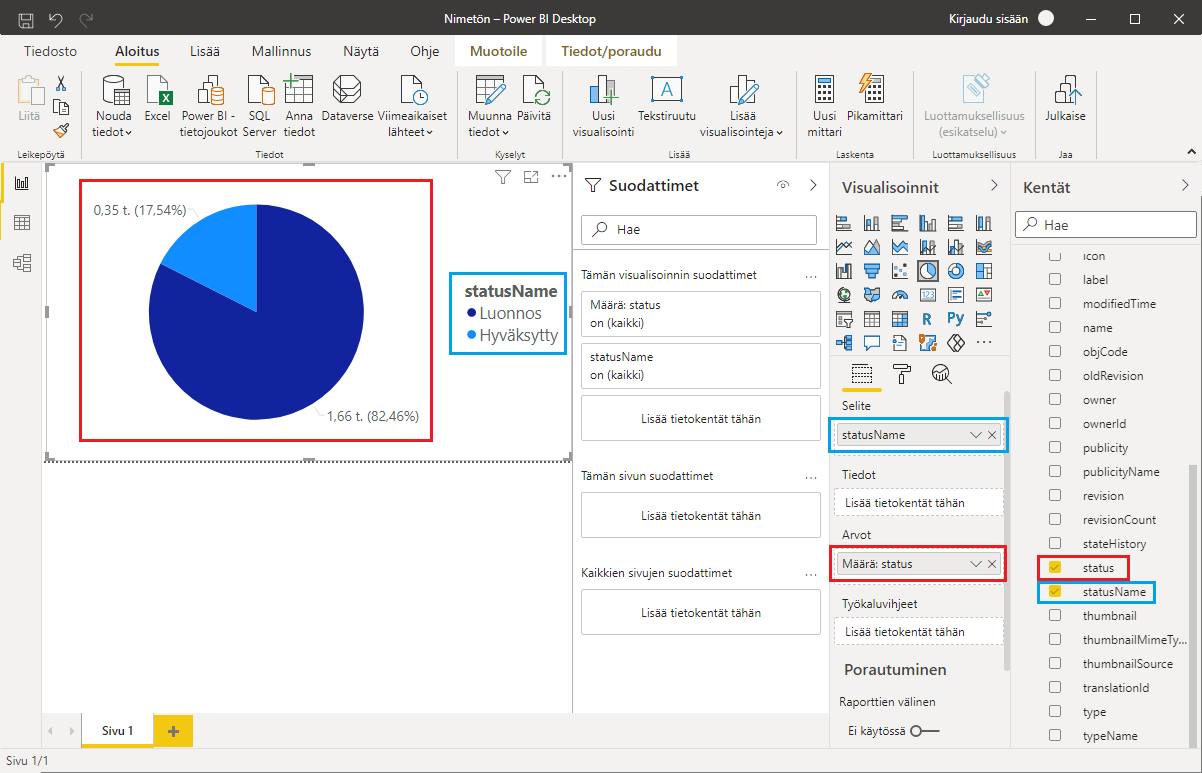The width and height of the screenshot is (1202, 773).
Task: Add a new report page
Action: point(173,731)
